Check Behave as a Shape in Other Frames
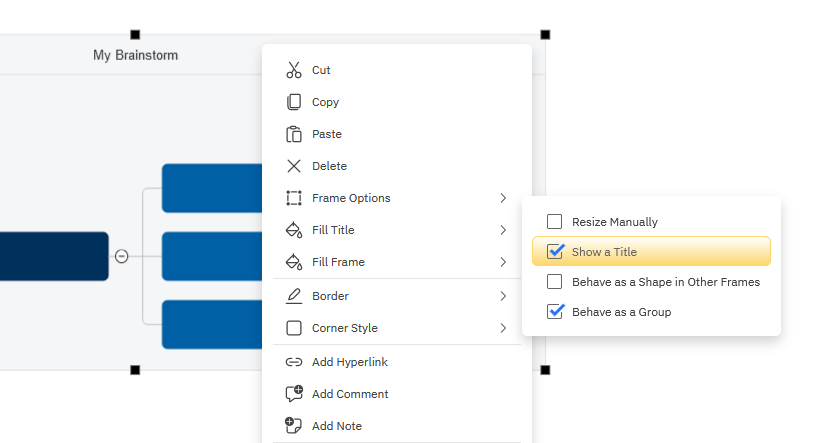Screen dimensions: 835x443 [x=555, y=282]
